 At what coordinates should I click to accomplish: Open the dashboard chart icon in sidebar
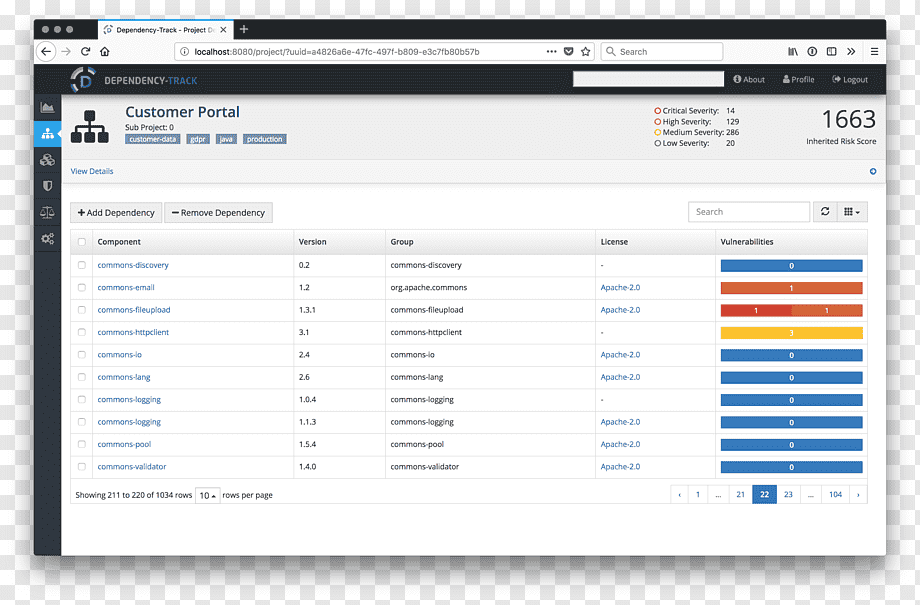point(48,107)
